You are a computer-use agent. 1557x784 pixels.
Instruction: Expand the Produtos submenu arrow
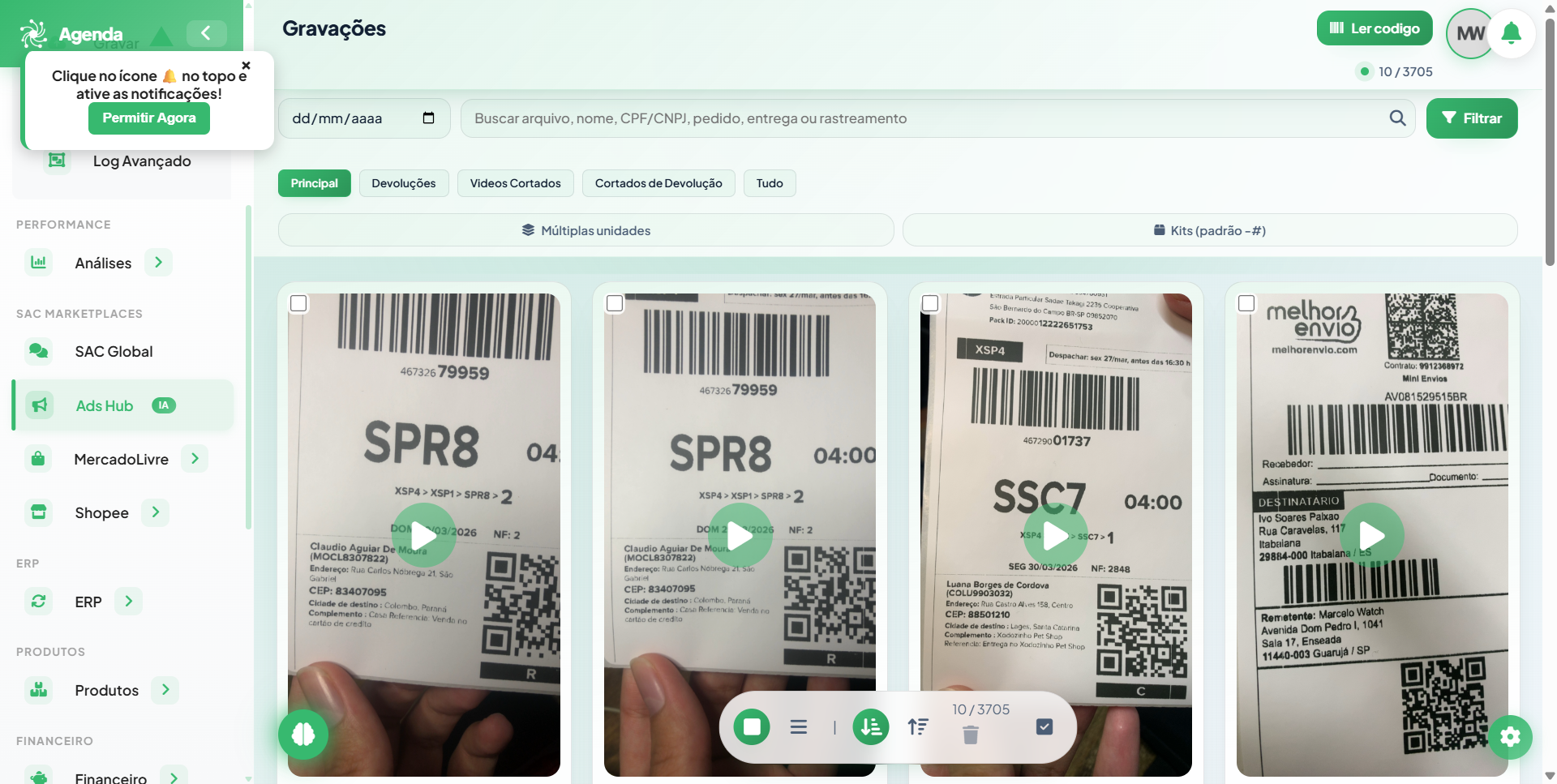165,690
